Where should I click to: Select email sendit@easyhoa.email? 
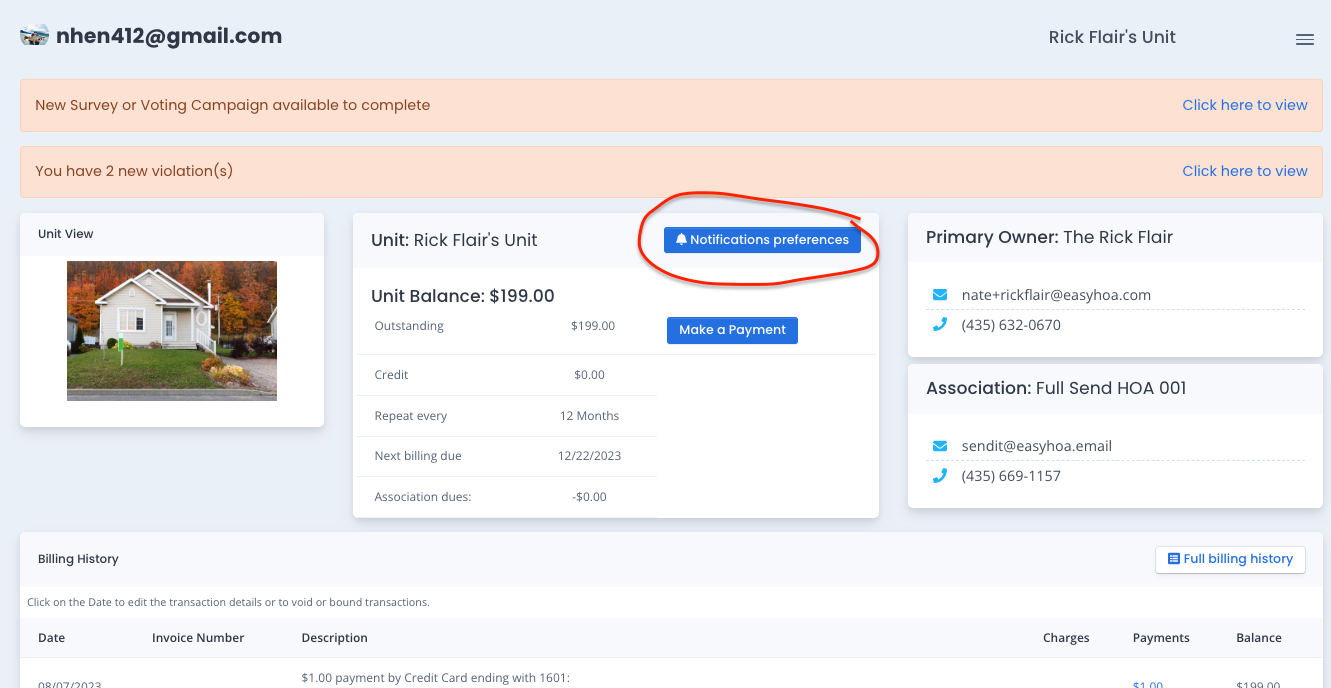click(x=1037, y=446)
